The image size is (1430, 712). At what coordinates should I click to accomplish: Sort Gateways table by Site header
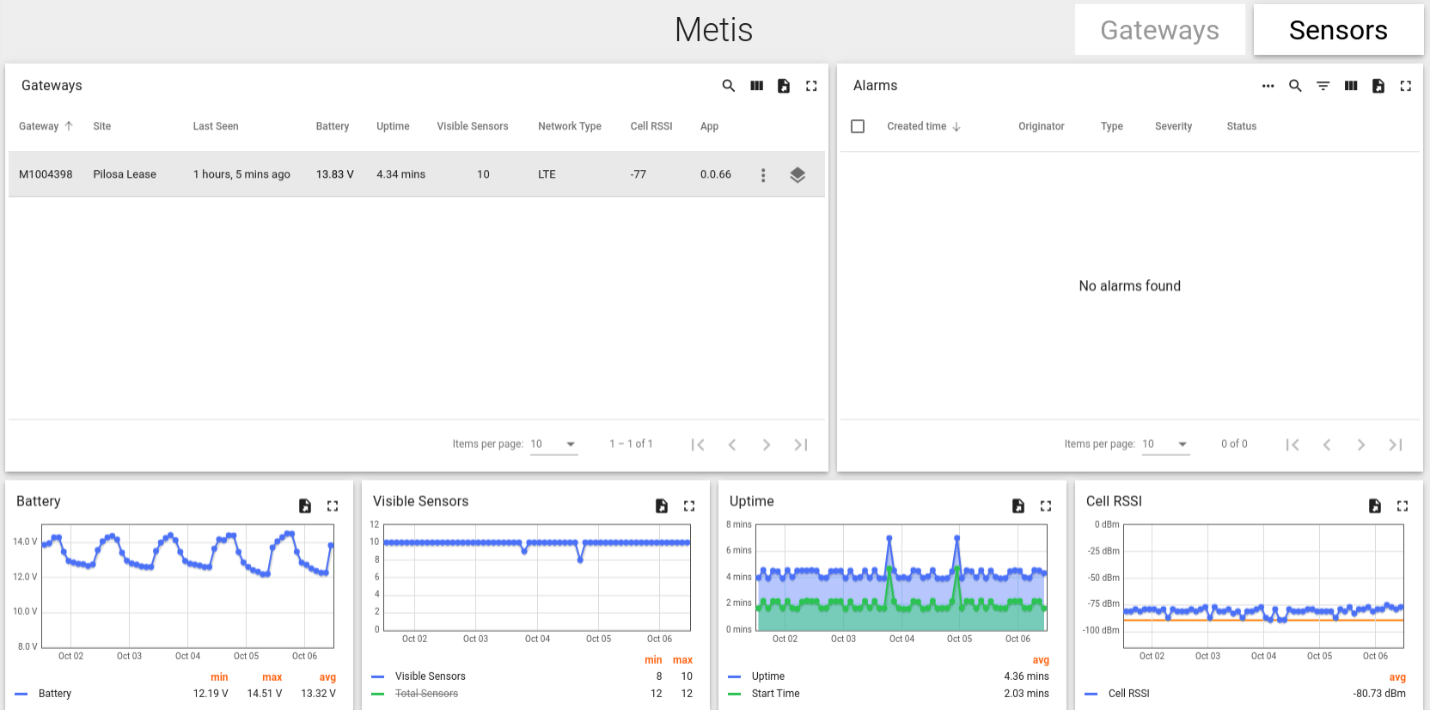click(102, 127)
